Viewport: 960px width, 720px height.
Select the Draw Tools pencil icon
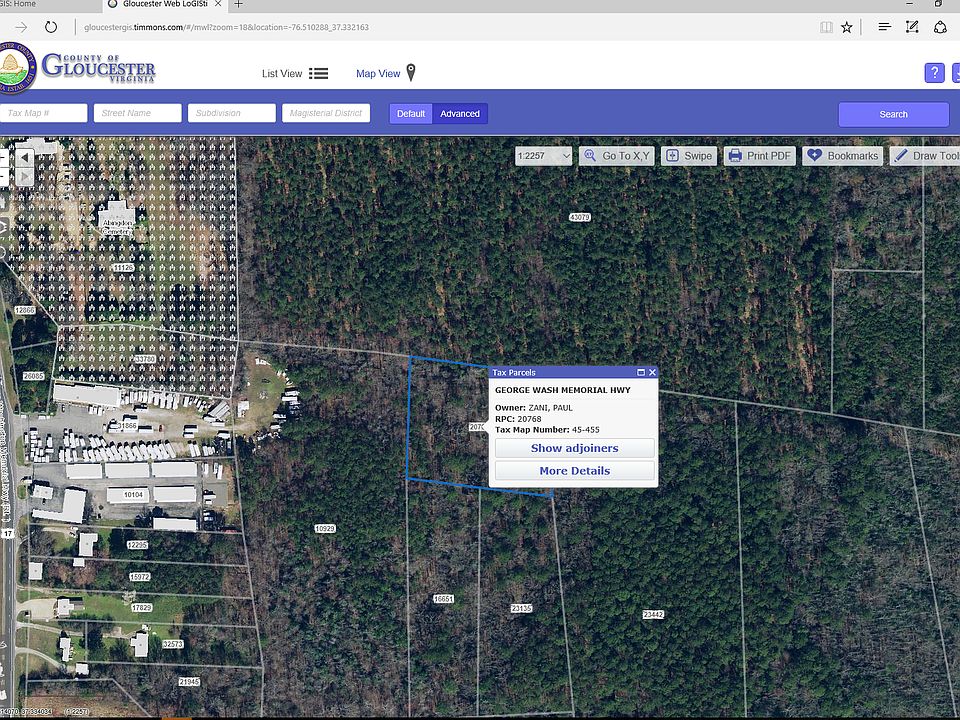901,156
